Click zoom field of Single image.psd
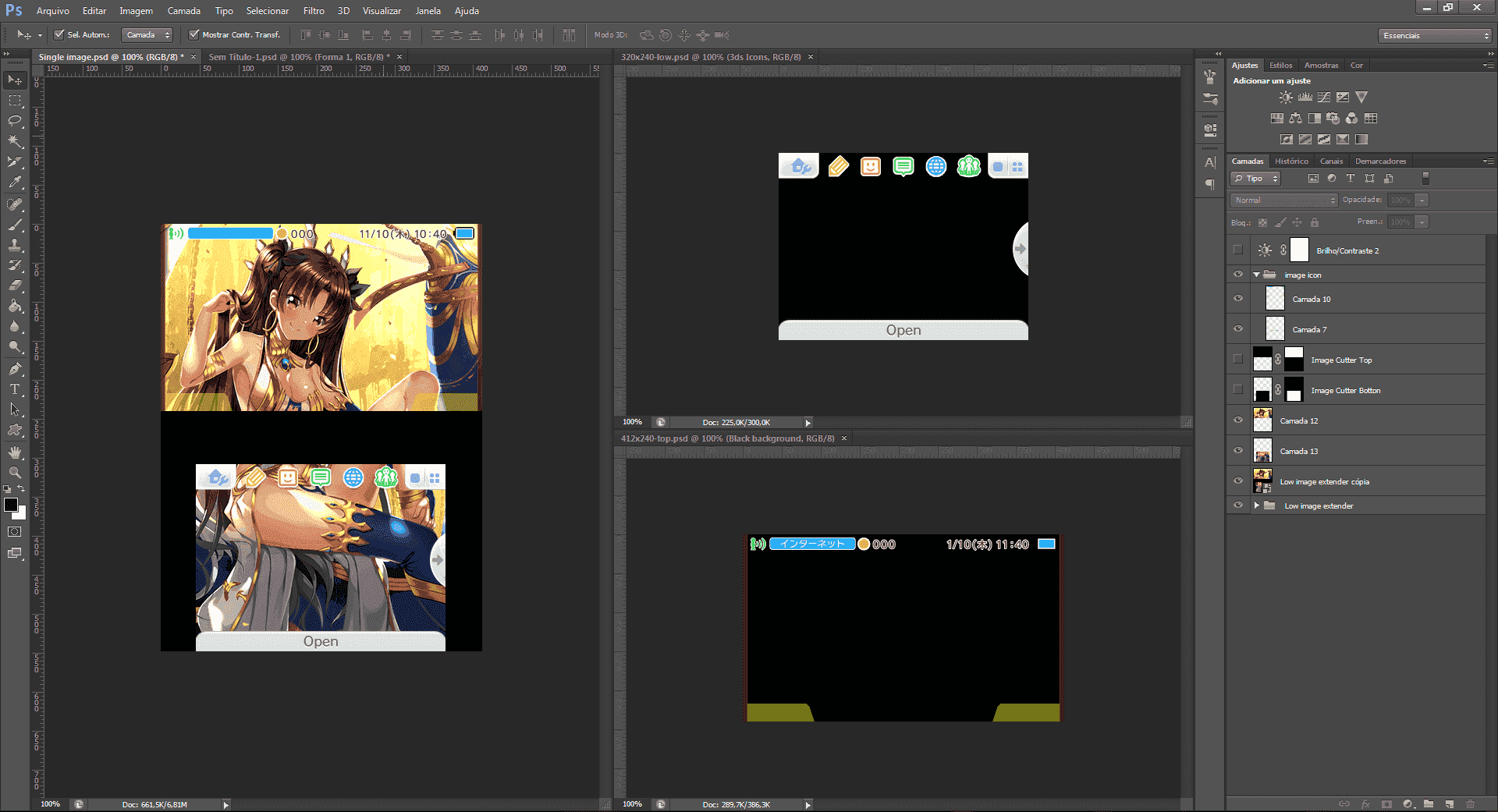This screenshot has width=1498, height=812. point(51,804)
